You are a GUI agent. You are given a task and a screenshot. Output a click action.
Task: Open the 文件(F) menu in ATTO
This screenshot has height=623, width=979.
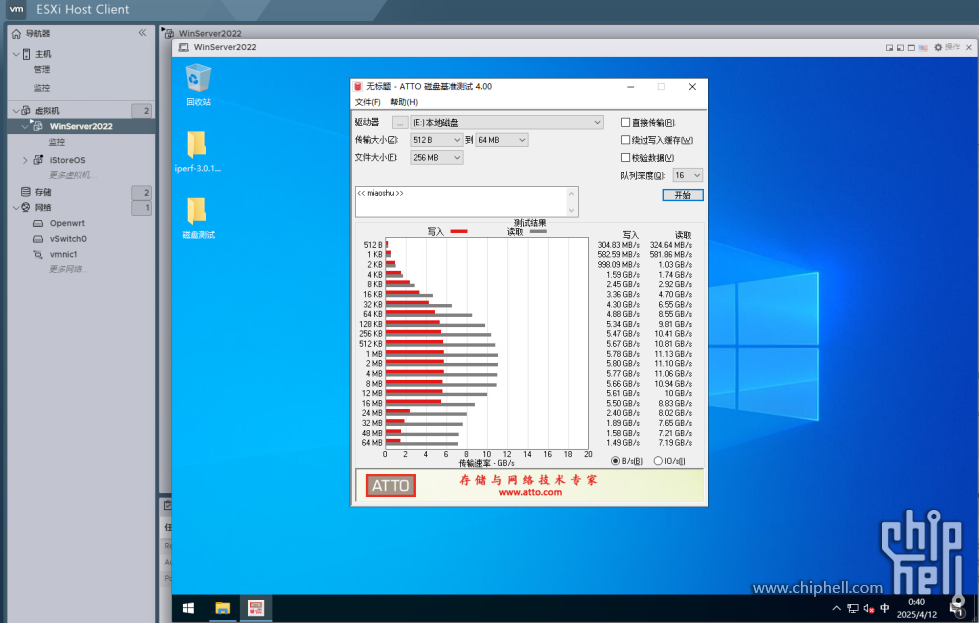(x=367, y=102)
